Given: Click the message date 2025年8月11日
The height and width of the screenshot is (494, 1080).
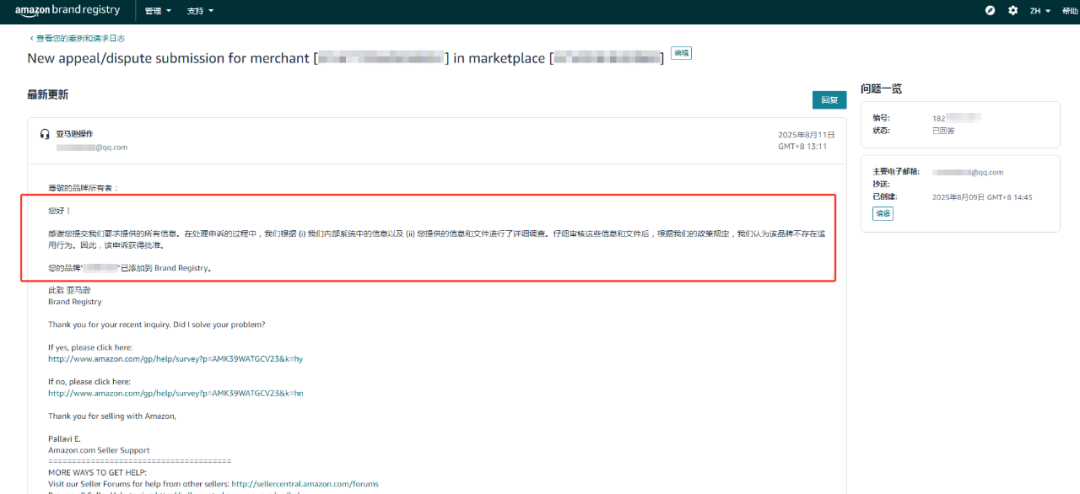Looking at the screenshot, I should (806, 135).
